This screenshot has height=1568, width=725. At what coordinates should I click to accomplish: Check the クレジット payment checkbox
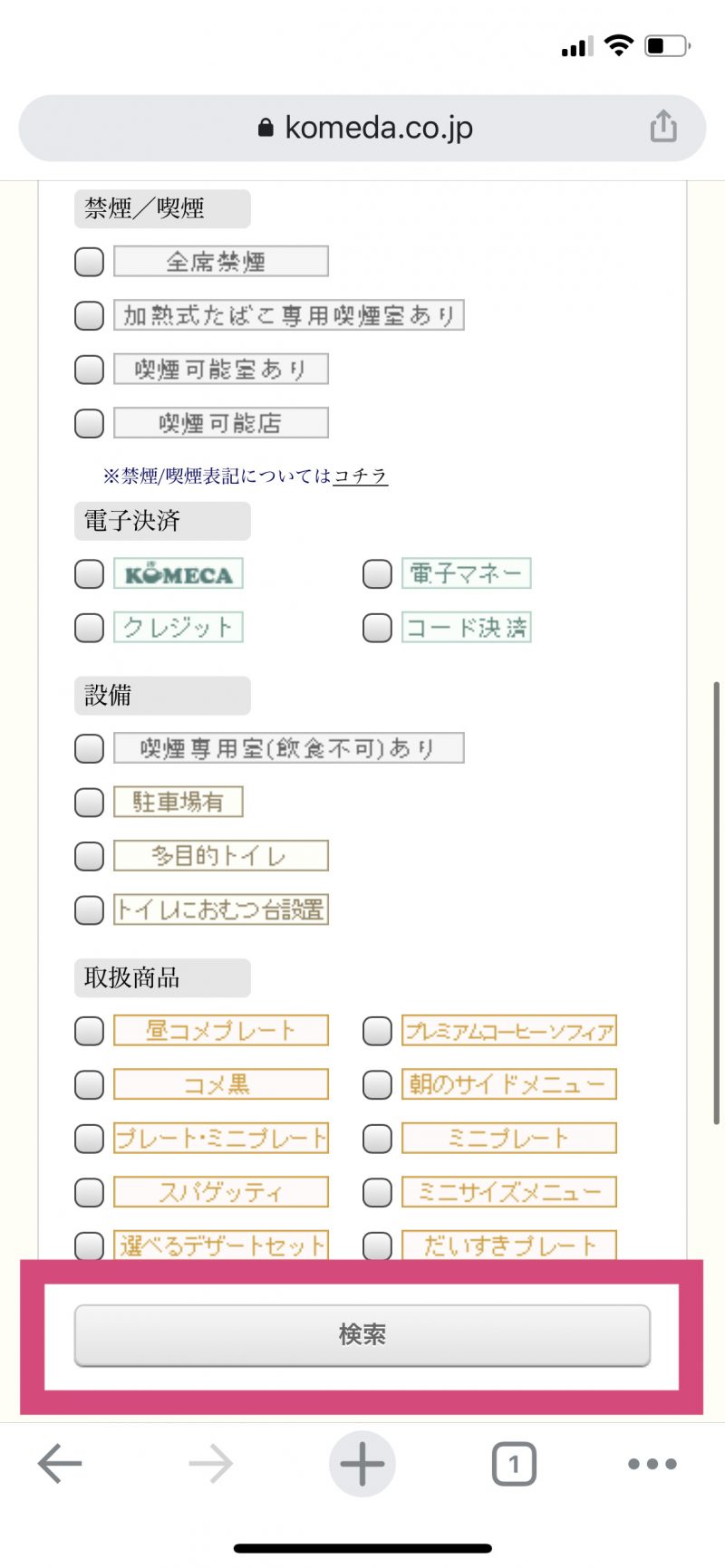click(89, 627)
